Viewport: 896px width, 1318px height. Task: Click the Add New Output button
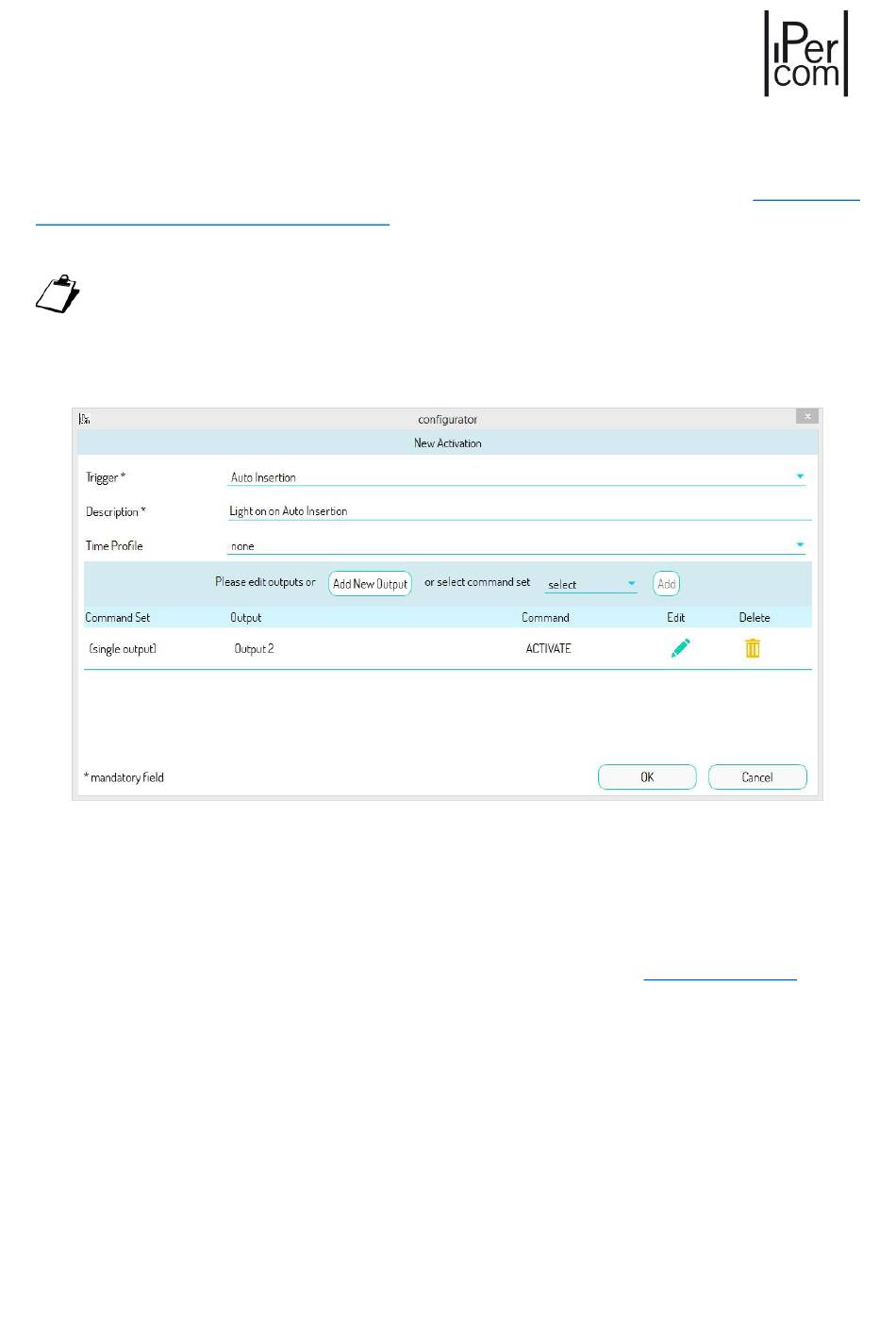[370, 584]
